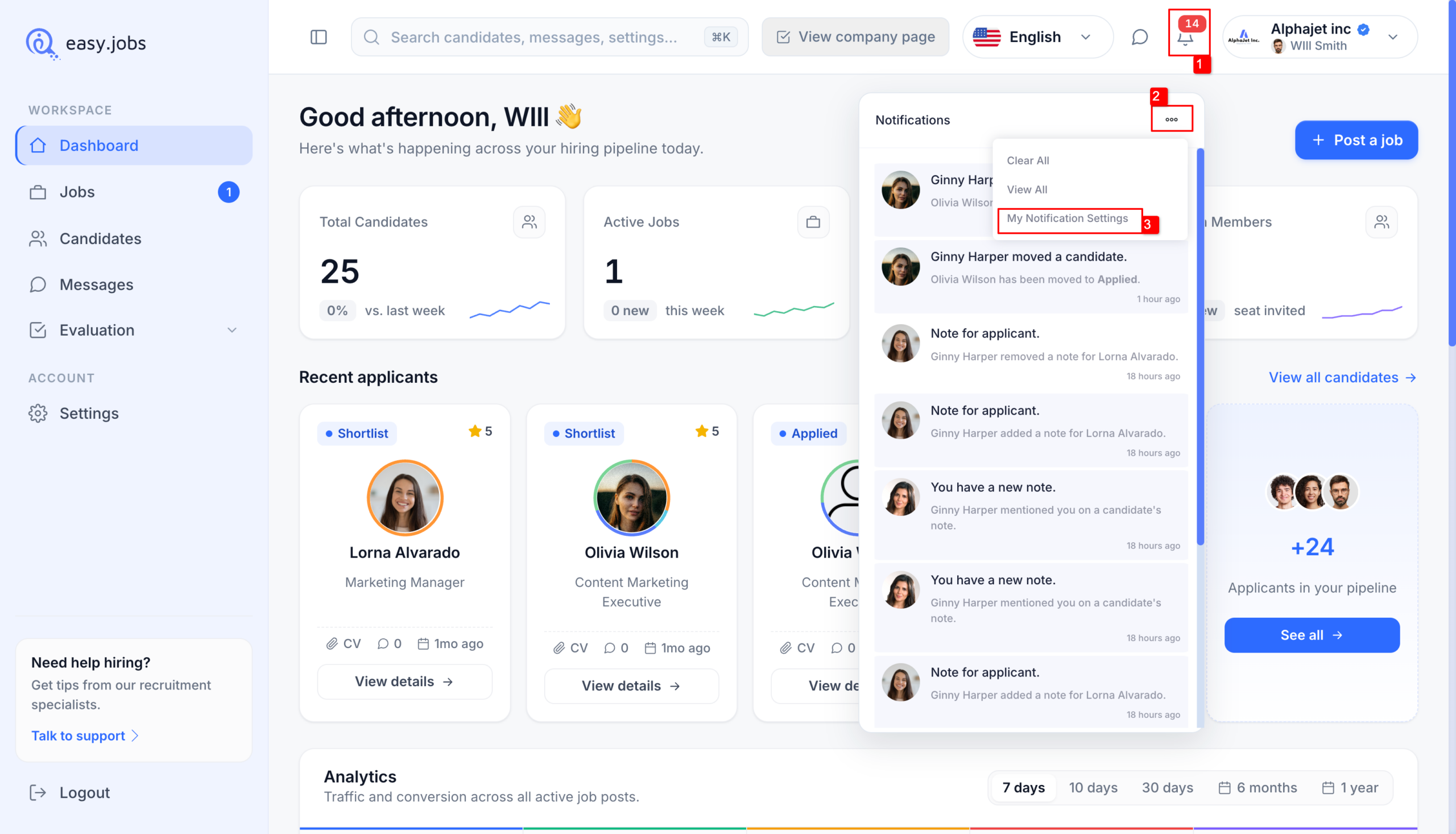1456x834 pixels.
Task: Open My Notification Settings
Action: 1067,218
